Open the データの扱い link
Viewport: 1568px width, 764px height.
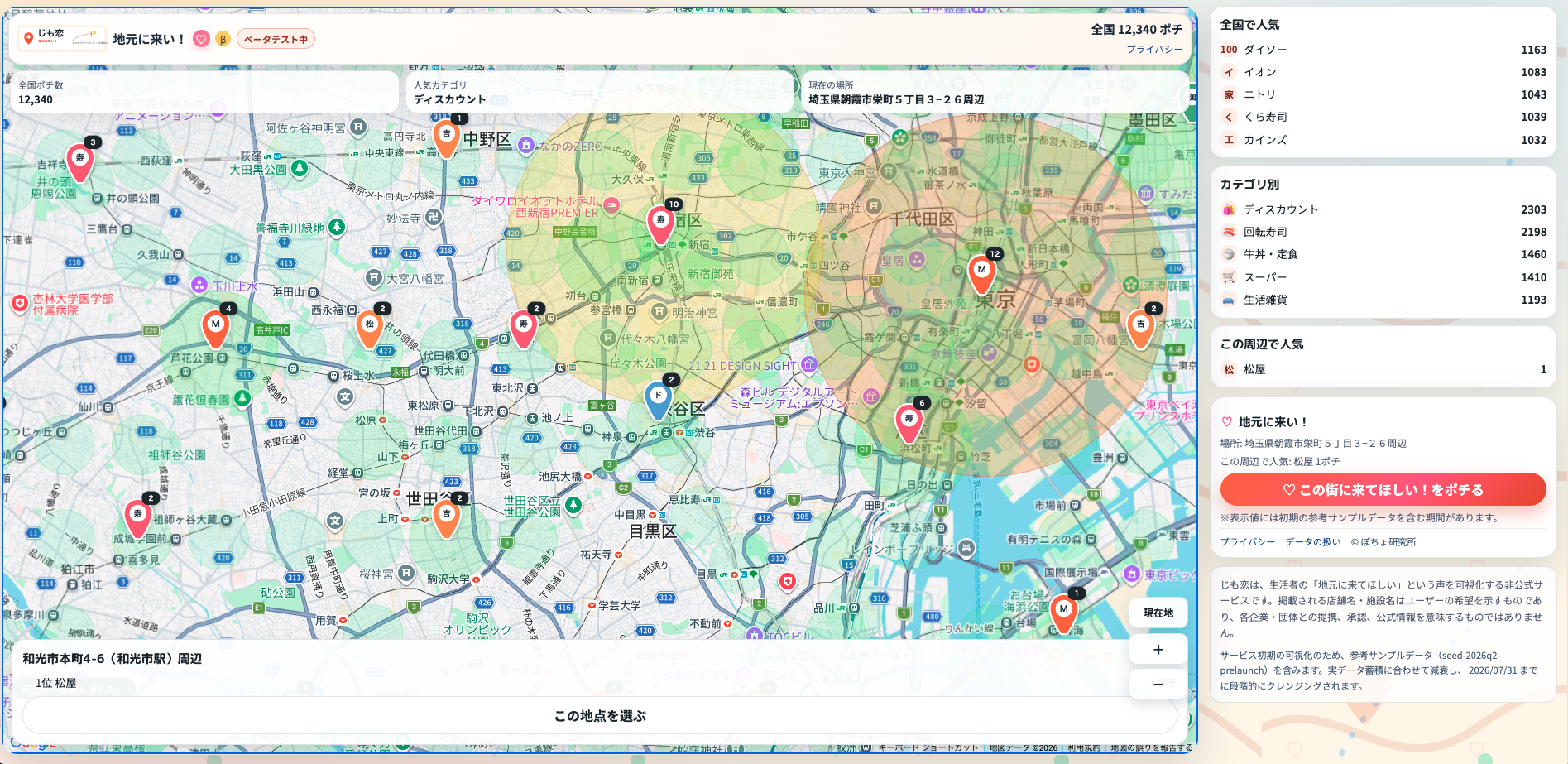tap(1313, 542)
